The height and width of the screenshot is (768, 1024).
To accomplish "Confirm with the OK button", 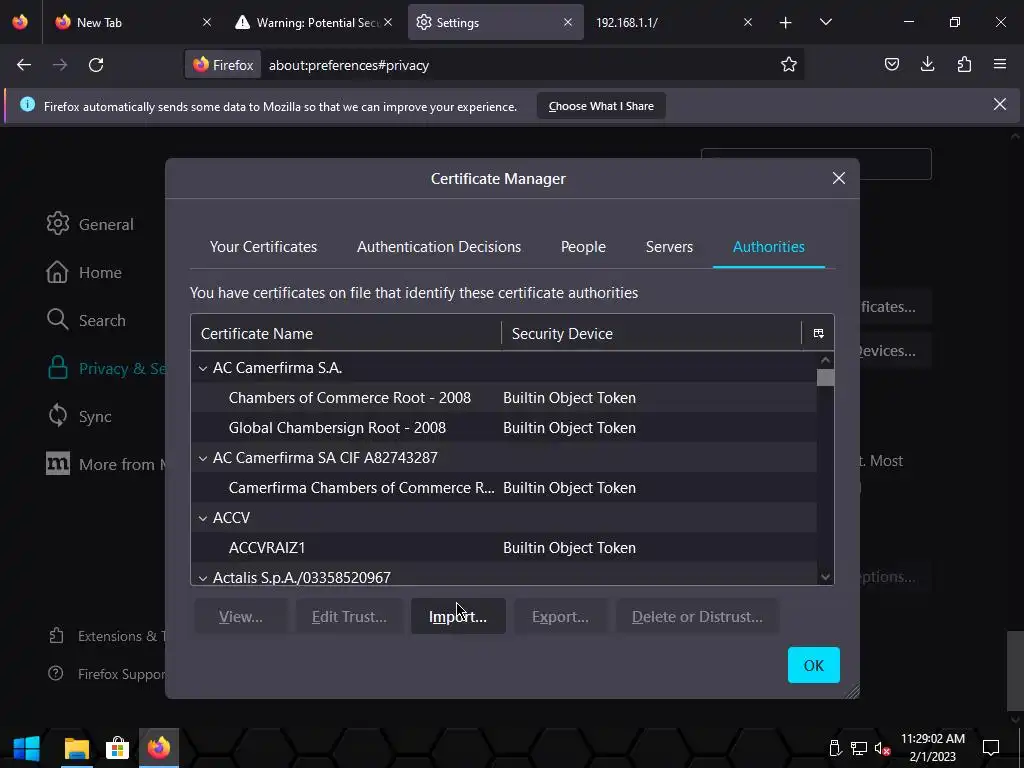I will click(x=813, y=665).
